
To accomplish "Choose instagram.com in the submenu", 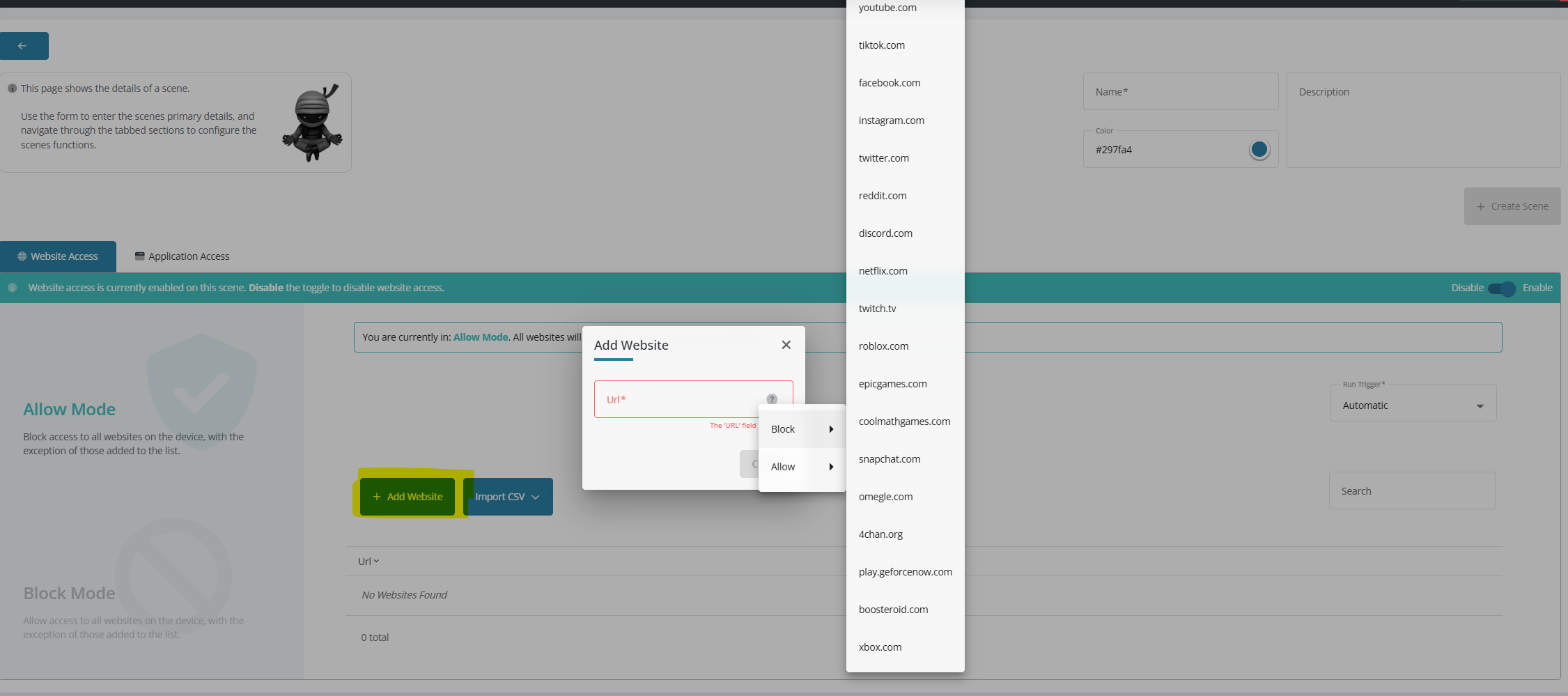I will pyautogui.click(x=905, y=121).
